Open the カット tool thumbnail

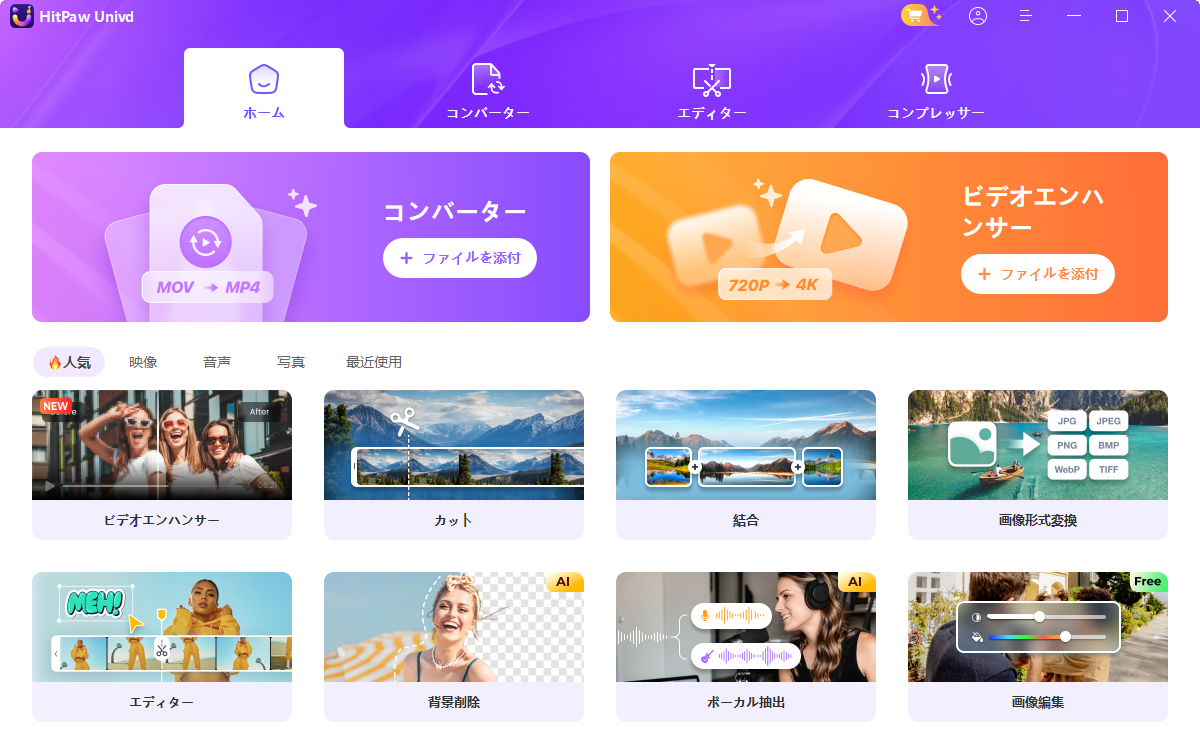[454, 445]
